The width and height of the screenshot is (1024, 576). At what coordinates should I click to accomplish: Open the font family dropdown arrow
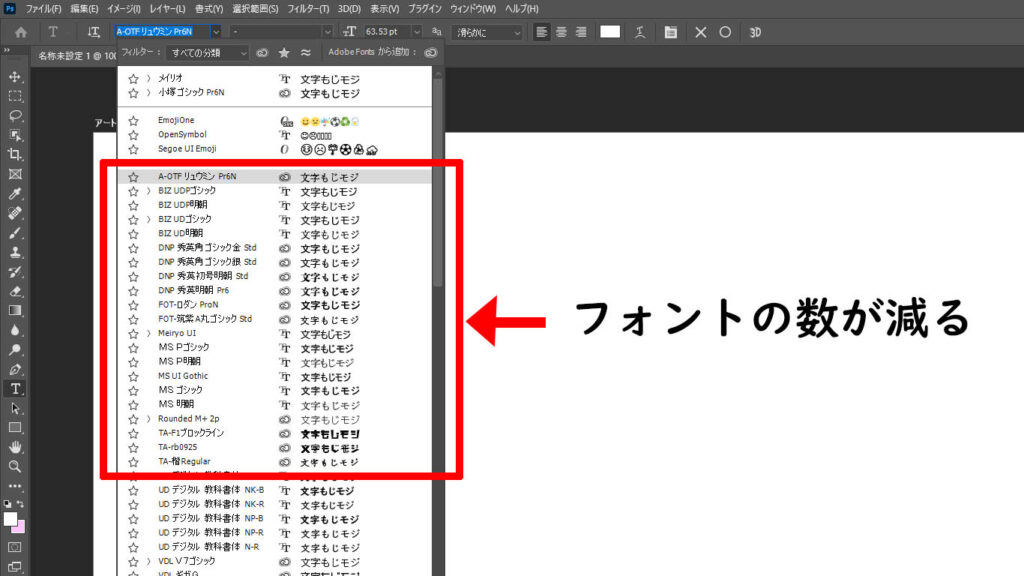tap(216, 32)
